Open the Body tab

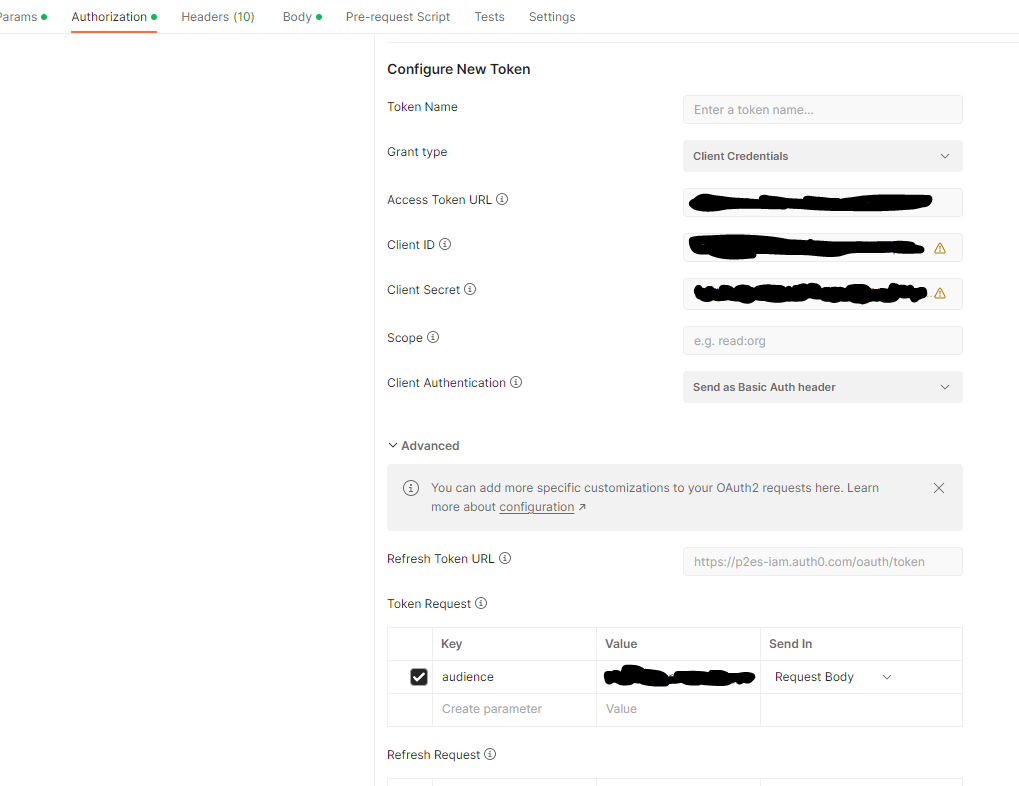point(302,17)
